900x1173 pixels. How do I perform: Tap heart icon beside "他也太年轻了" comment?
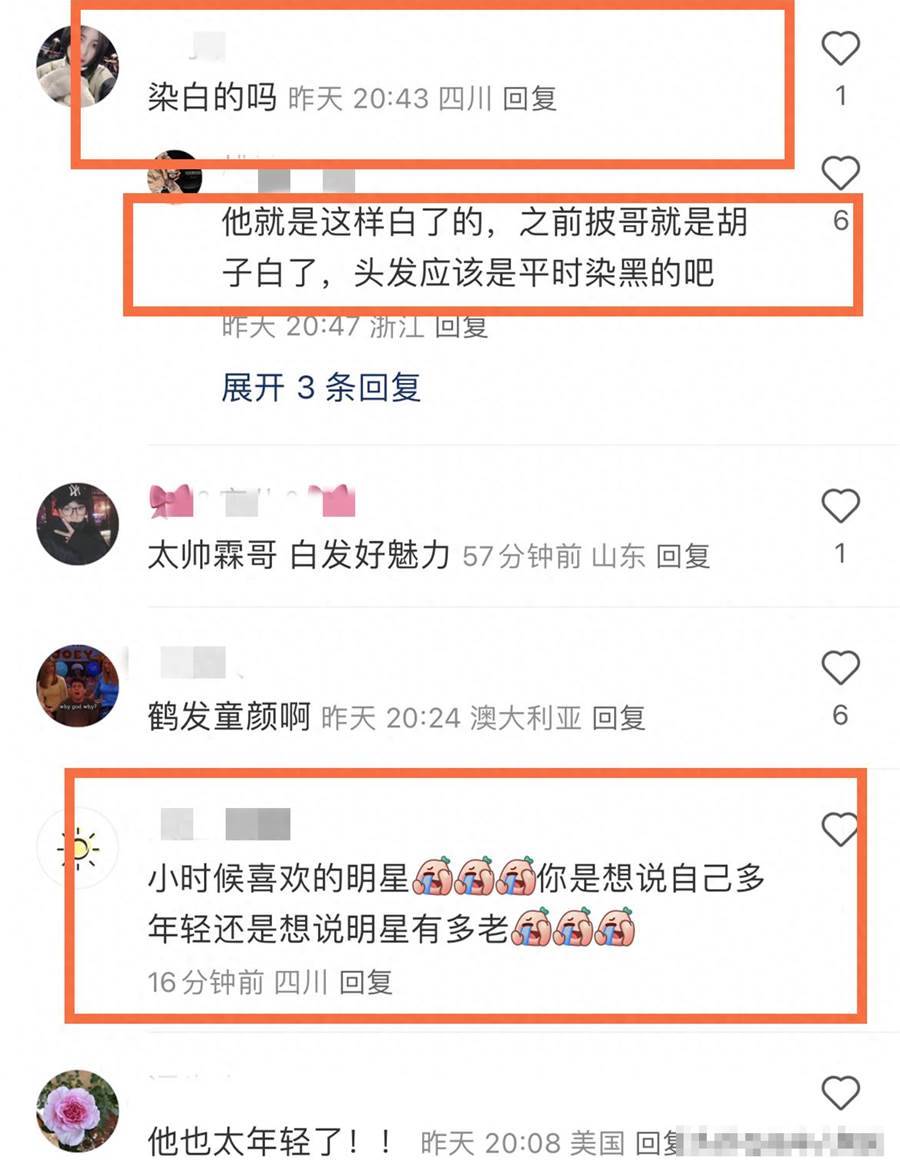(840, 1093)
